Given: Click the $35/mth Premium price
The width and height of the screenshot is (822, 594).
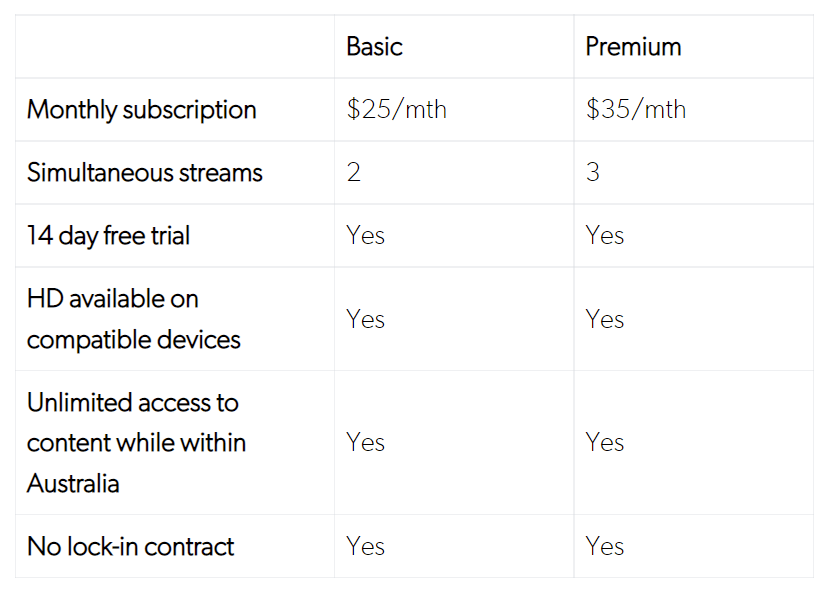Looking at the screenshot, I should coord(636,110).
